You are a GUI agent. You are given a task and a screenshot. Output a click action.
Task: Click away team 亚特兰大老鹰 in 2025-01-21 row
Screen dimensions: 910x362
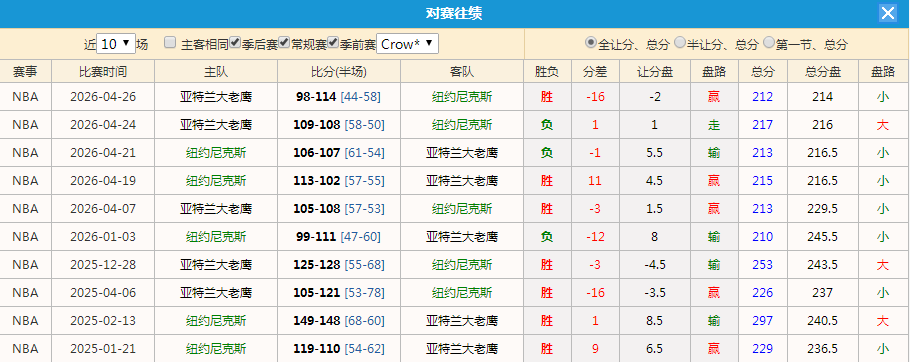(462, 349)
